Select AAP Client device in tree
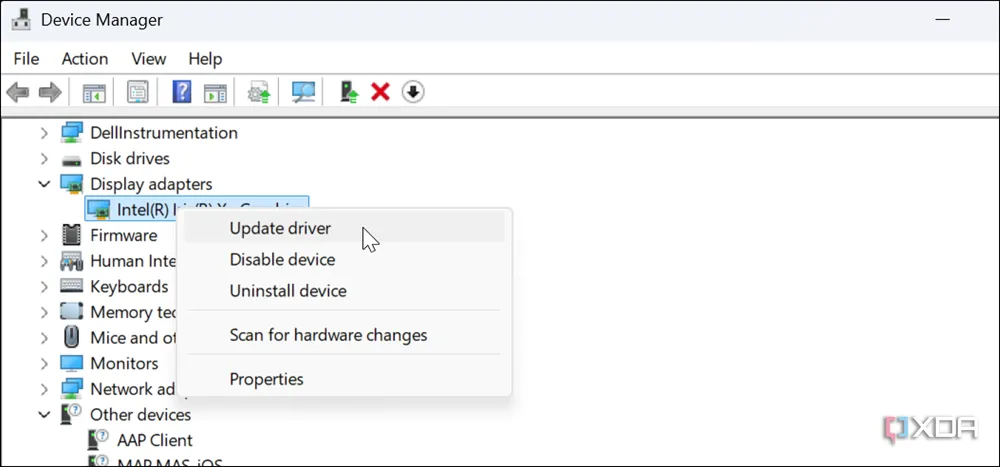Screen dimensions: 1000x467 [x=154, y=440]
